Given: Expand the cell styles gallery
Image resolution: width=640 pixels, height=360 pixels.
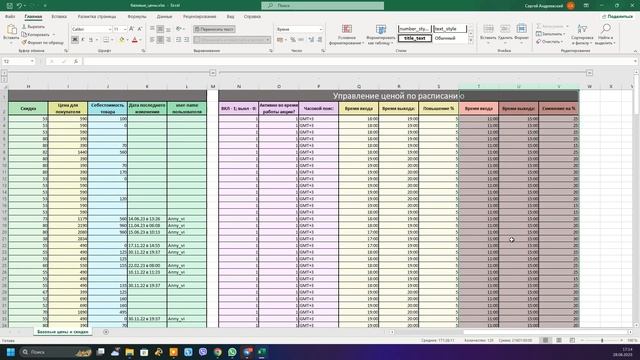Looking at the screenshot, I should [x=470, y=41].
